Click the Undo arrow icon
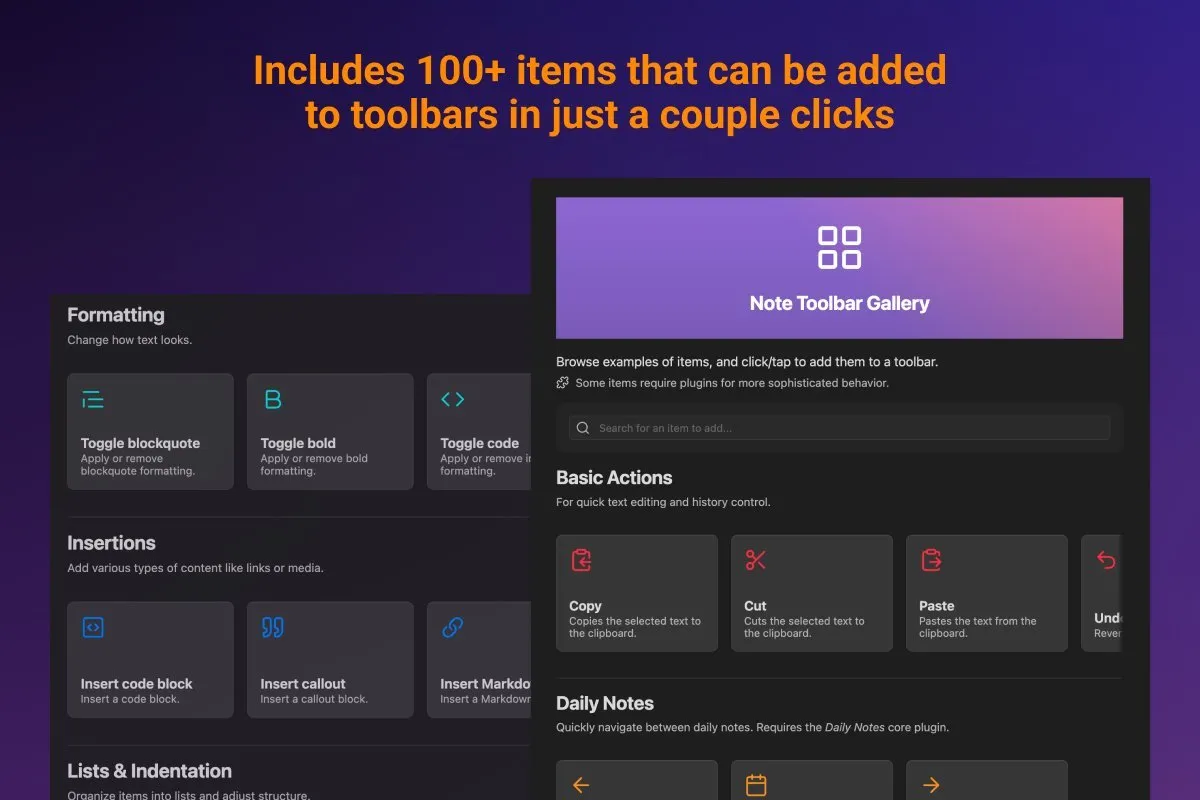Image resolution: width=1200 pixels, height=800 pixels. click(x=1106, y=560)
